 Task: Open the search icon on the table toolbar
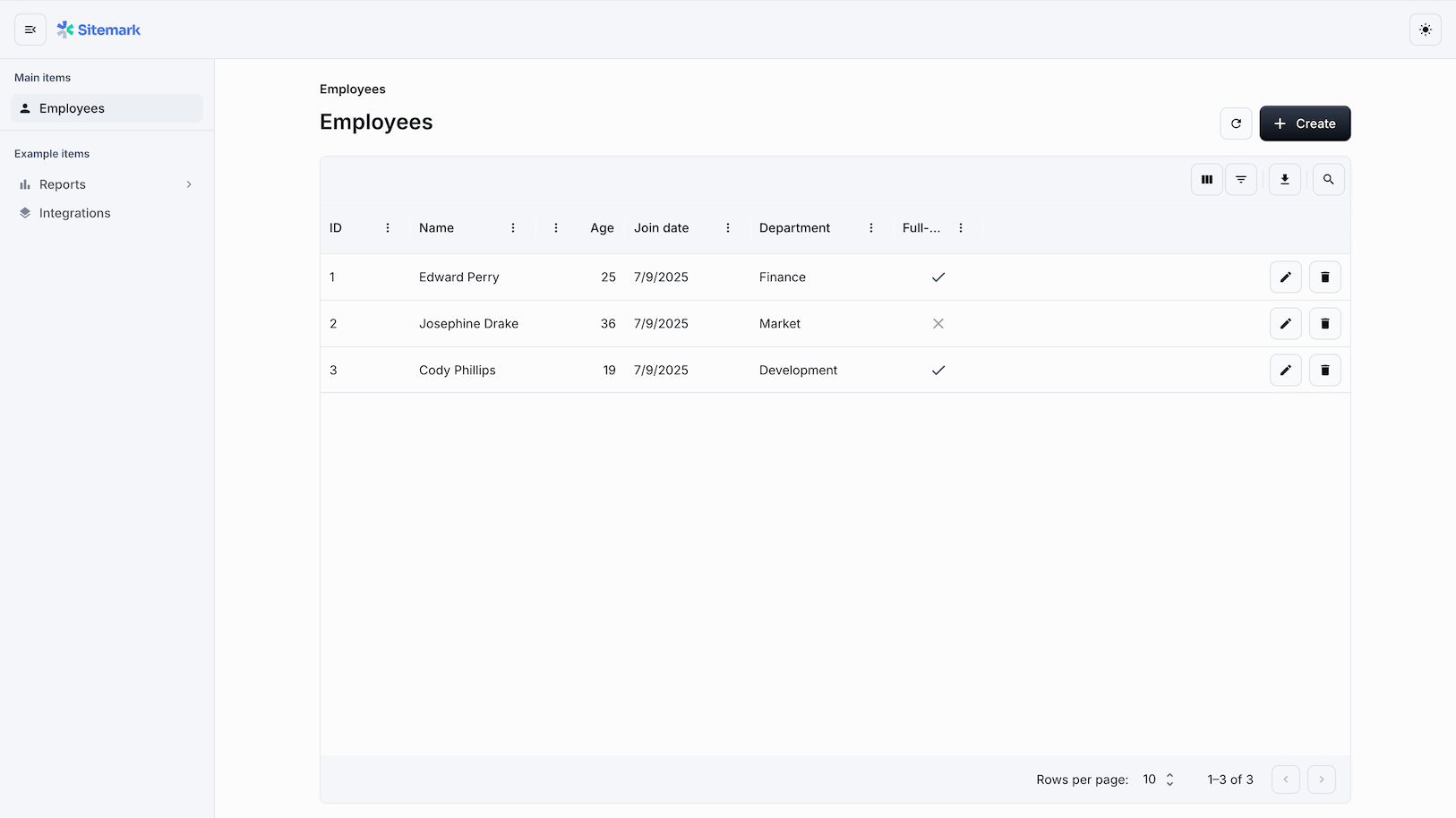[1328, 179]
